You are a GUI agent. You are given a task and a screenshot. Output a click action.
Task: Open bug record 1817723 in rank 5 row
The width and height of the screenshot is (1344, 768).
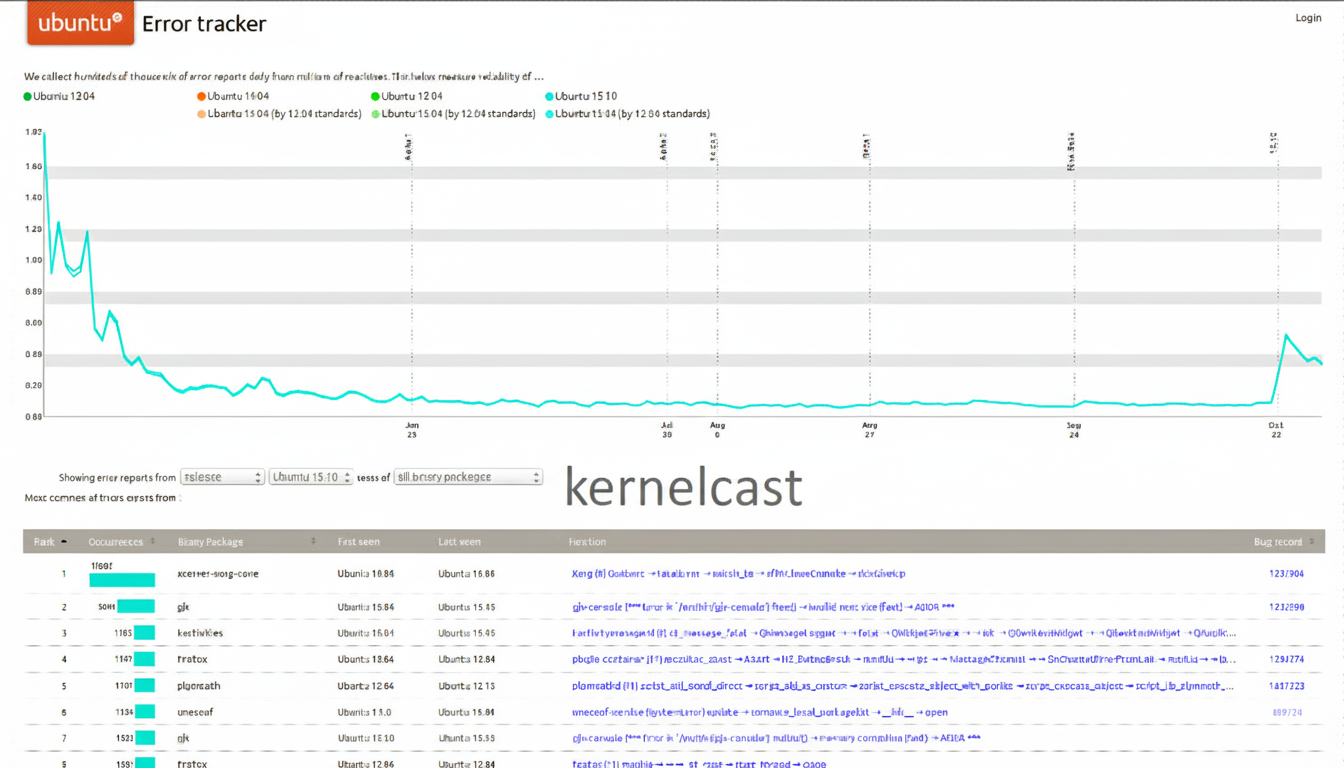click(1286, 686)
